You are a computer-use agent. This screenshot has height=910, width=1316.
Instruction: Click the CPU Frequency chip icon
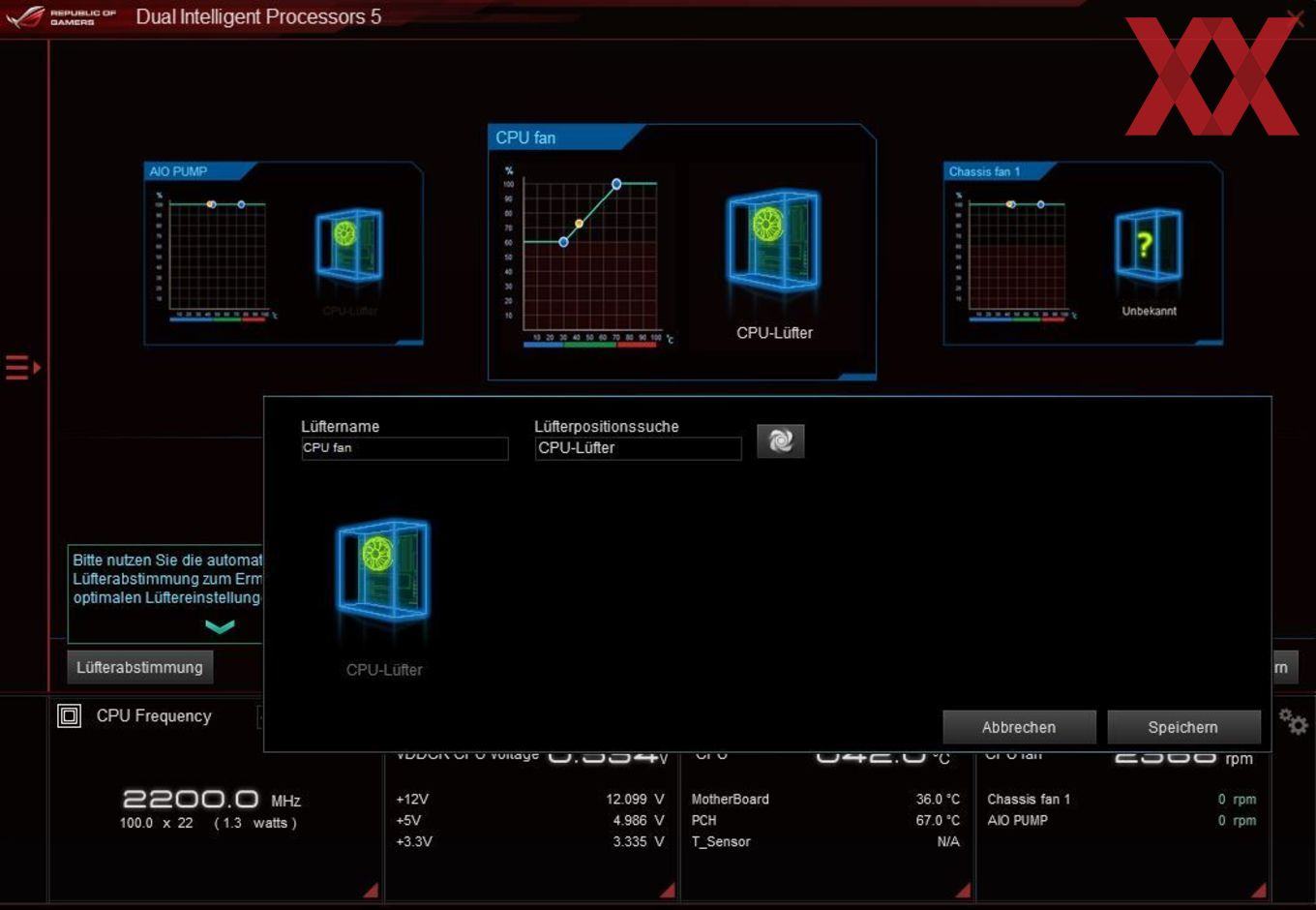pyautogui.click(x=70, y=716)
